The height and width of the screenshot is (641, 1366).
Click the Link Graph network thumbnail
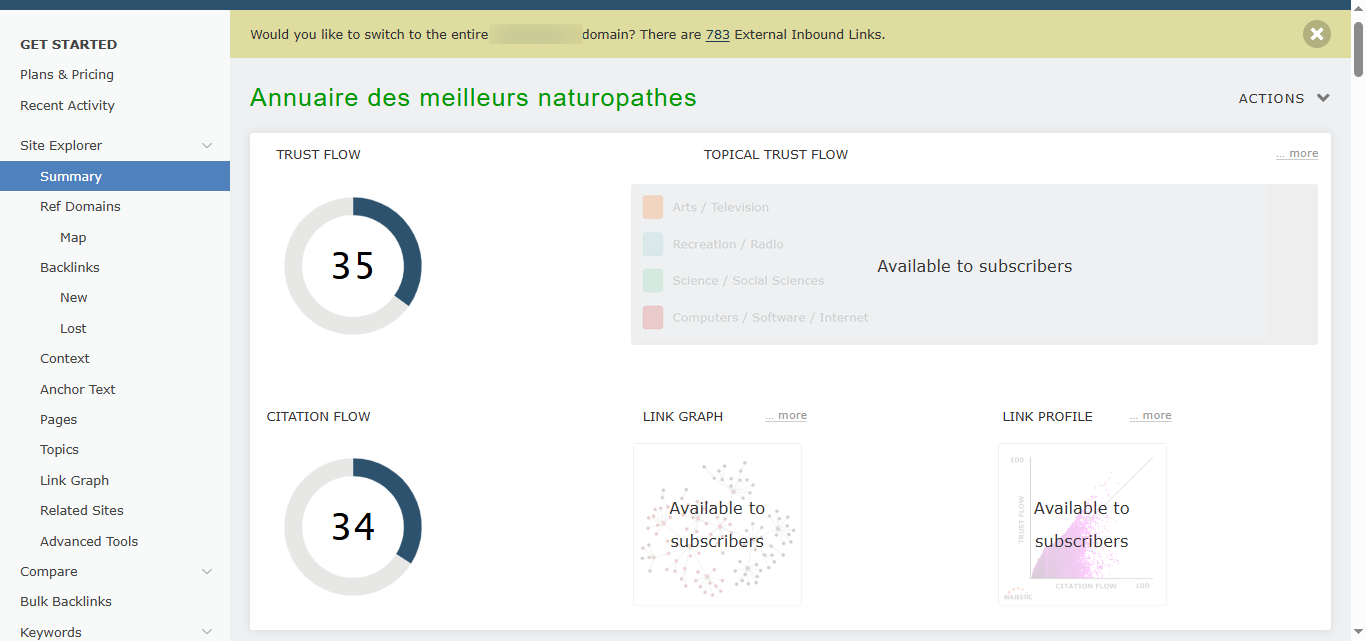pyautogui.click(x=717, y=524)
